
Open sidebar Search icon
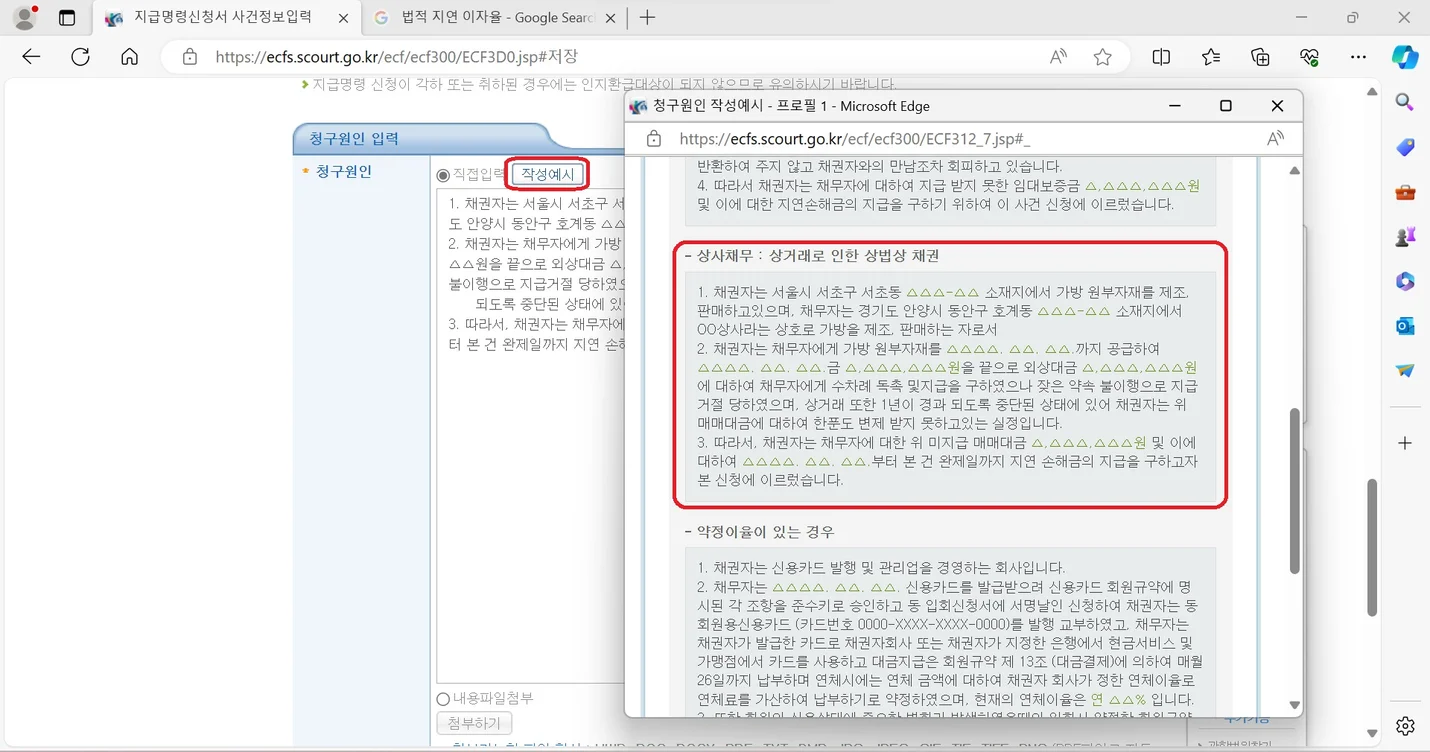(x=1405, y=102)
